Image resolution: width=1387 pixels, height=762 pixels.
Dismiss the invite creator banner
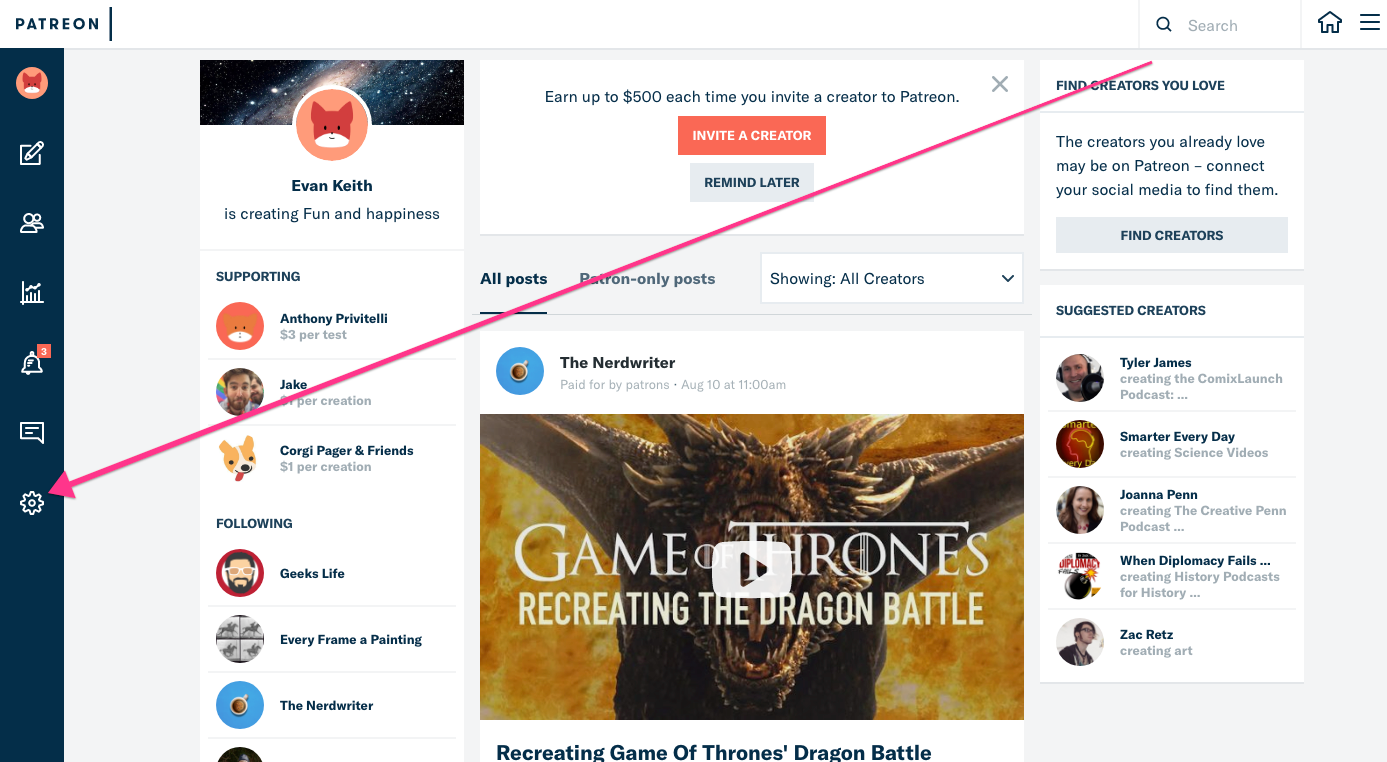pyautogui.click(x=999, y=85)
